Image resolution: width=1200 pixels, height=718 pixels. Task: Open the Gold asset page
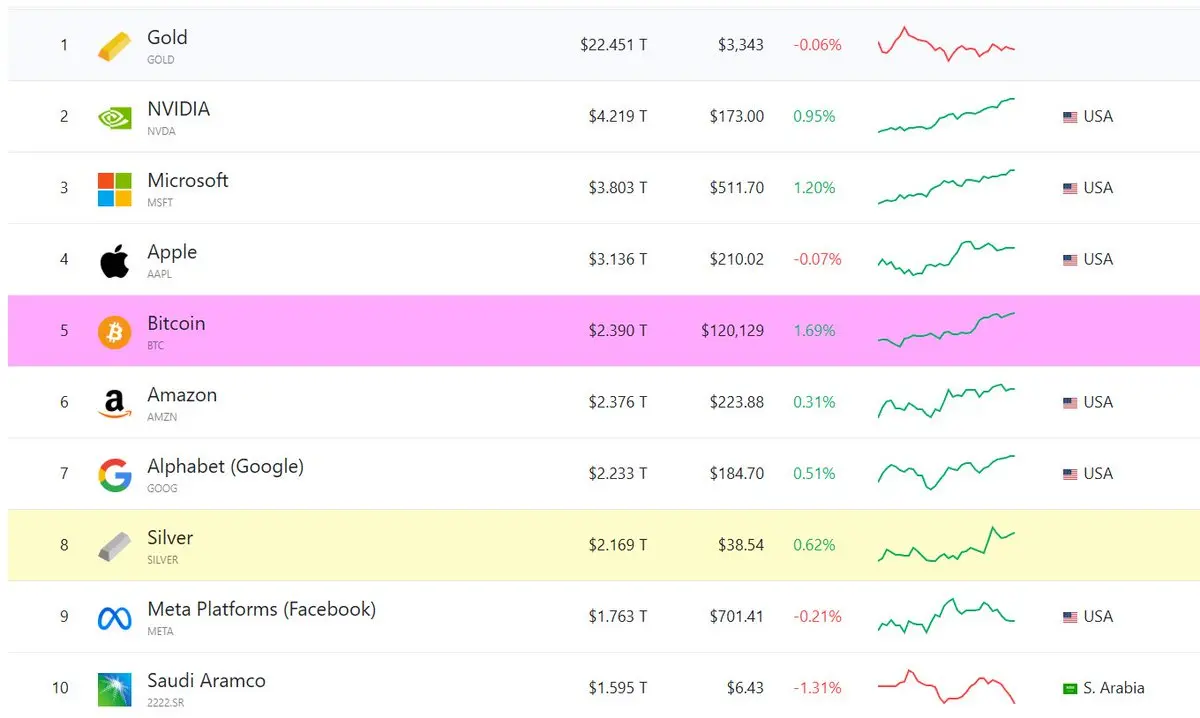[x=167, y=37]
